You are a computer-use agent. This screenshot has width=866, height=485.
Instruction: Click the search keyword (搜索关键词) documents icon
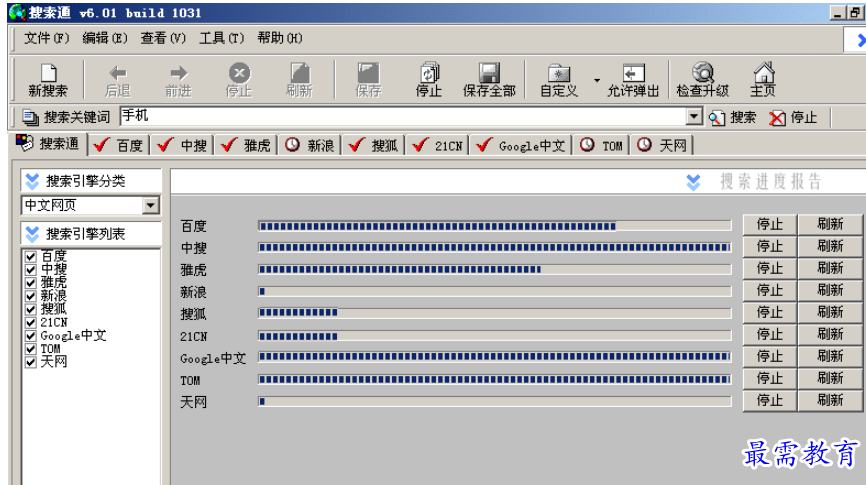[30, 117]
